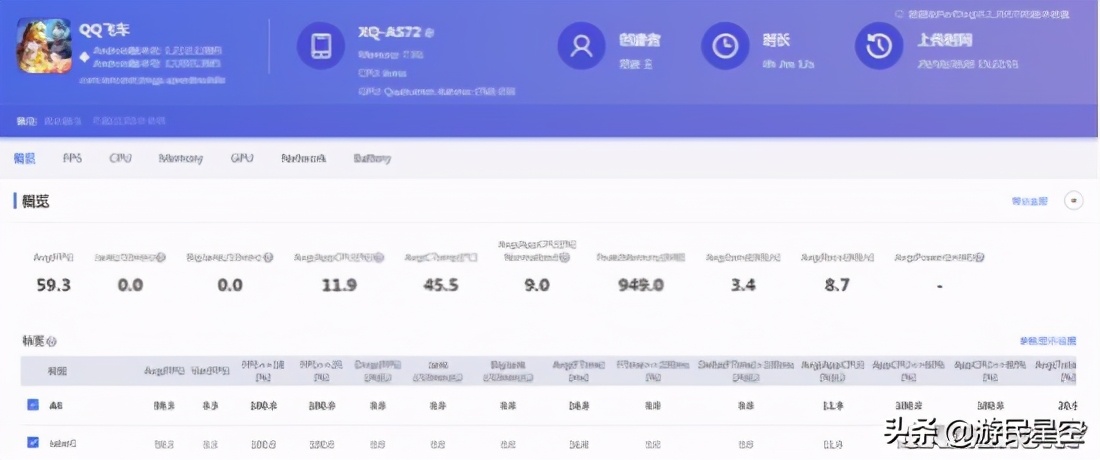
Task: Click the round button right of overview header
Action: (x=1074, y=201)
